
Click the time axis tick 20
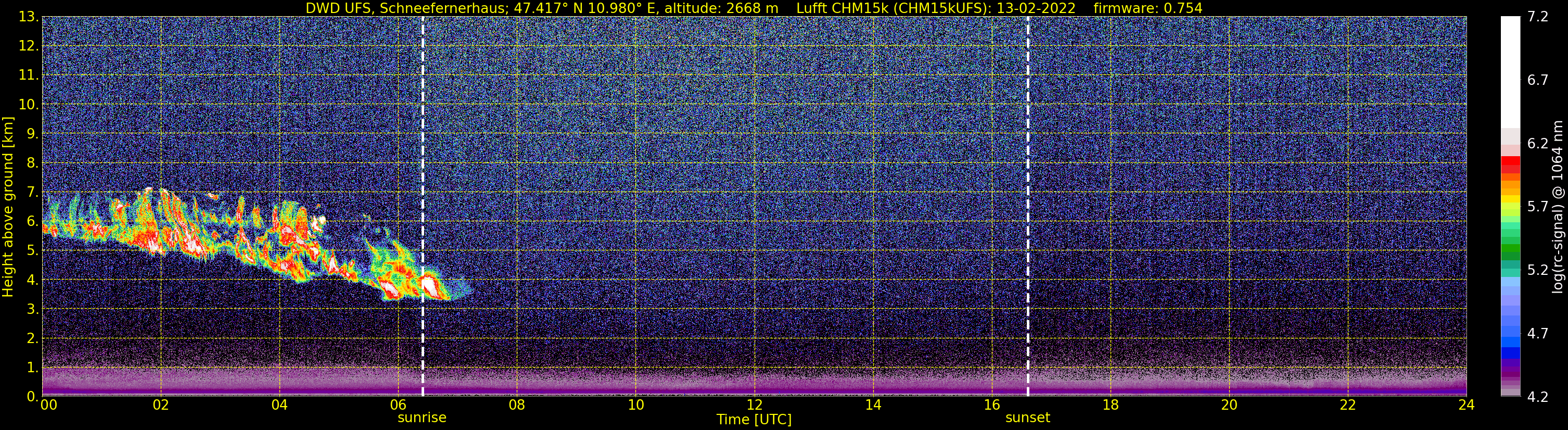tap(1229, 405)
